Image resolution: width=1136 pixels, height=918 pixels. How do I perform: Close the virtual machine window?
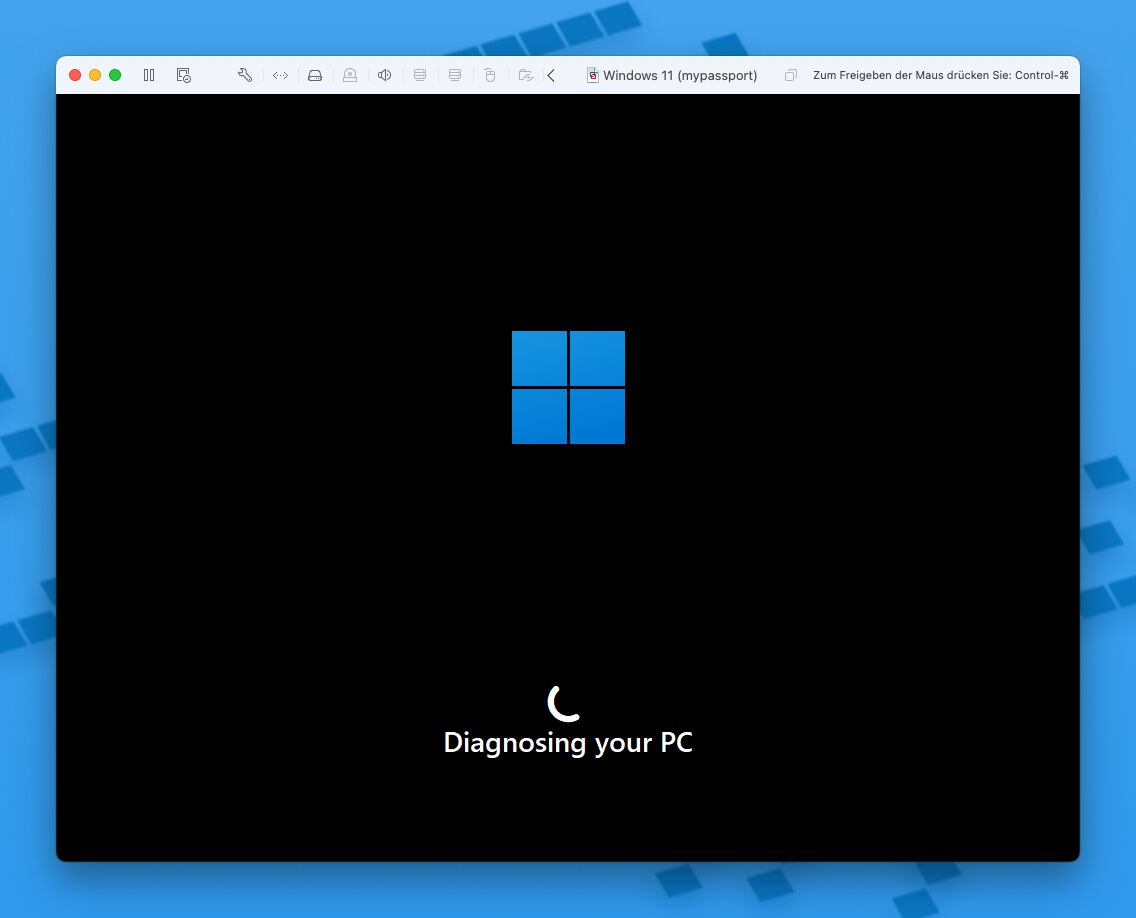click(x=75, y=75)
